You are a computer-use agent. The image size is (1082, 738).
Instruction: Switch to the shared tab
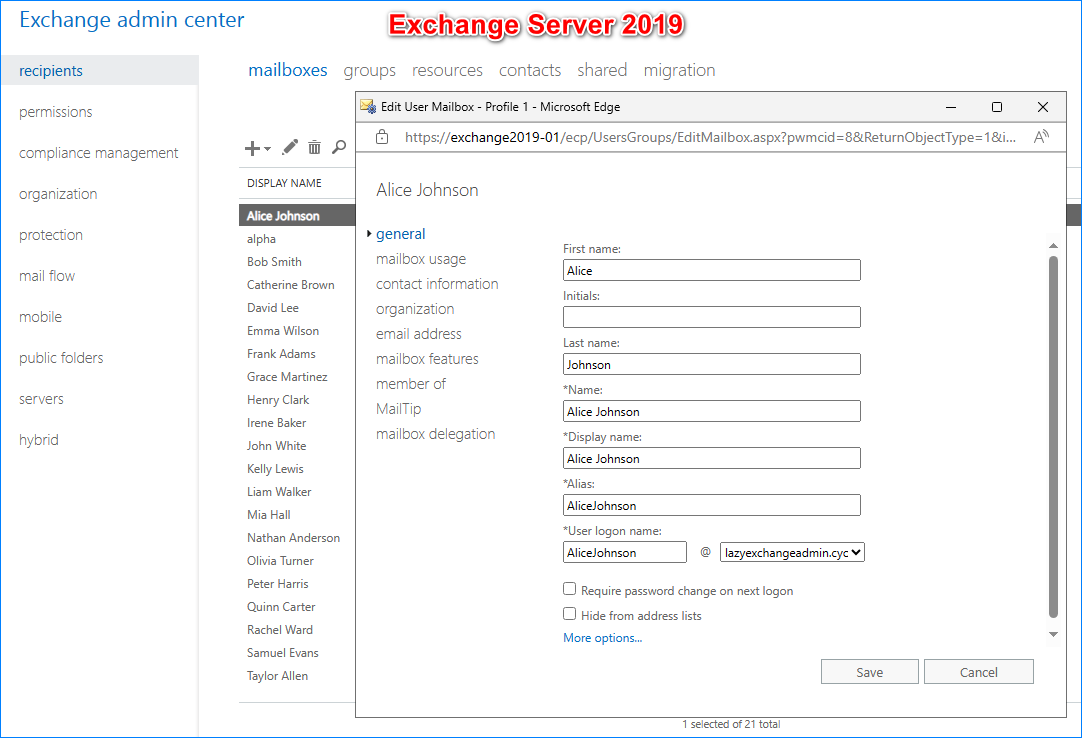(602, 70)
